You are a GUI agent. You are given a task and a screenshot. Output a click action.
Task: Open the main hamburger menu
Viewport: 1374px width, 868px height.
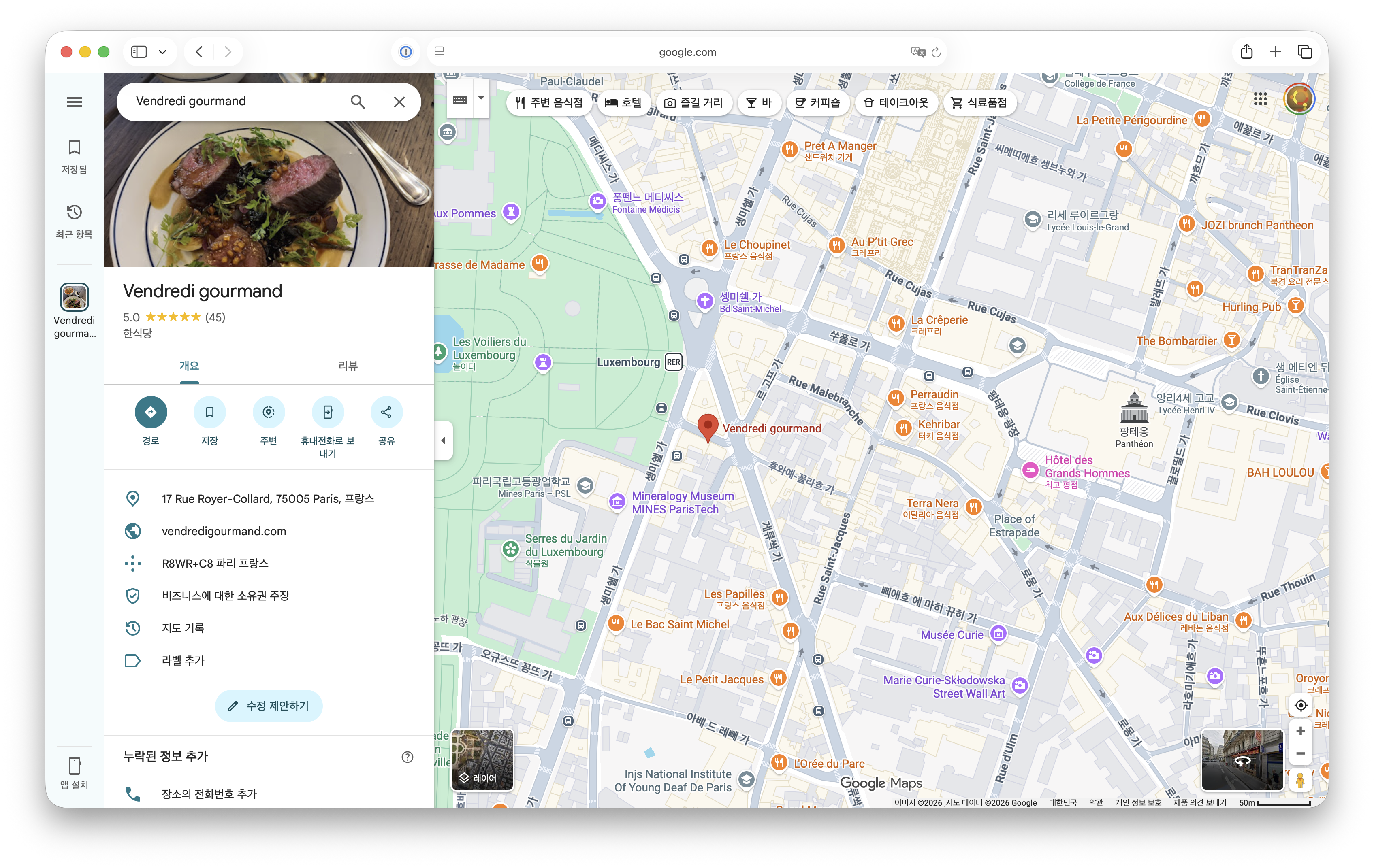tap(74, 102)
